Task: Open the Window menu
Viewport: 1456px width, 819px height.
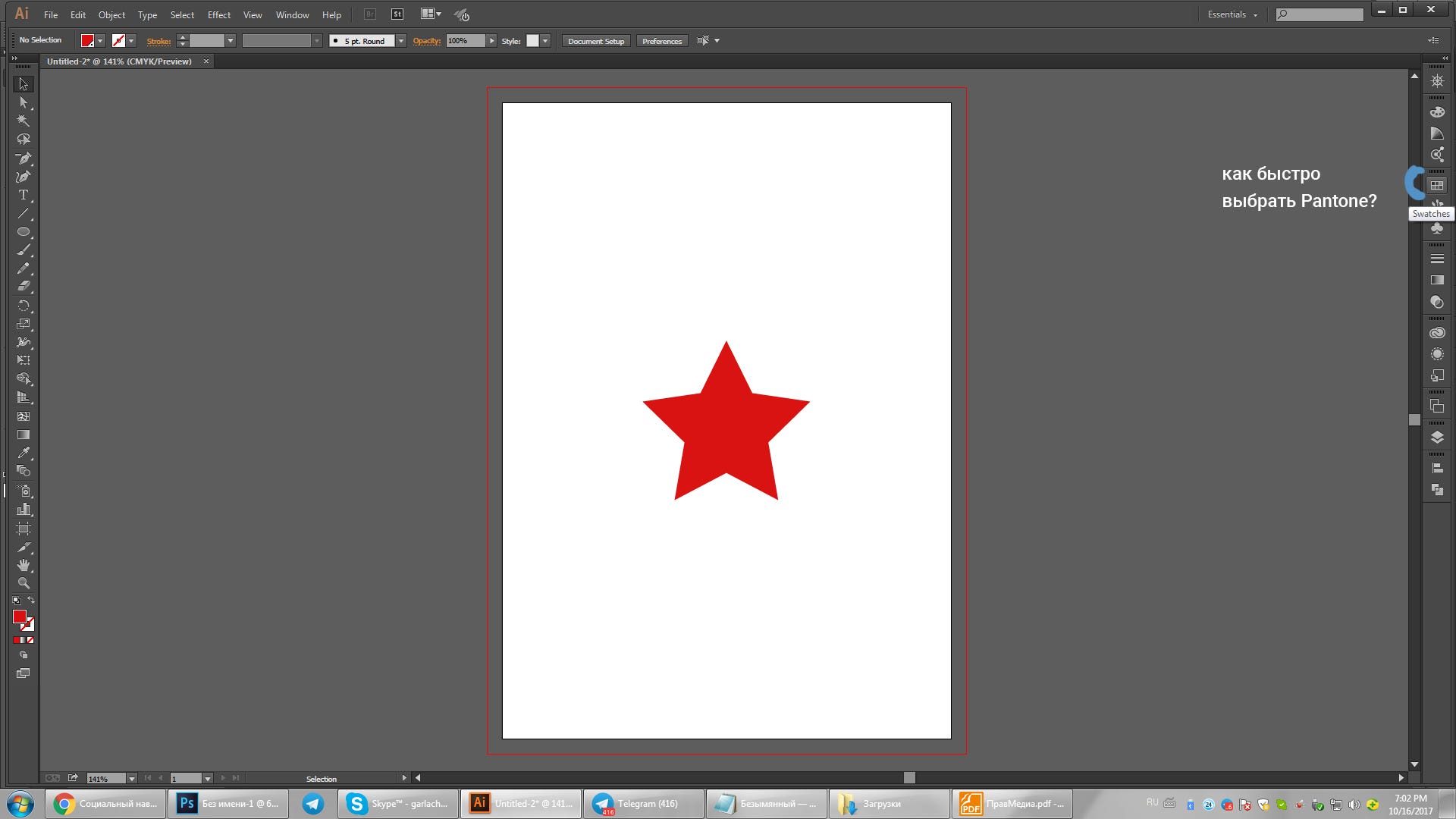Action: [x=292, y=14]
